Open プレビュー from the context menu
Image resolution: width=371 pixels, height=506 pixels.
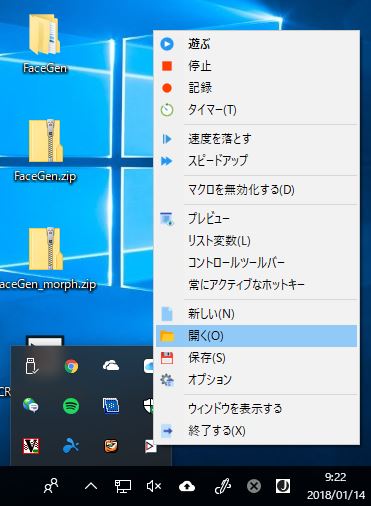(256, 219)
